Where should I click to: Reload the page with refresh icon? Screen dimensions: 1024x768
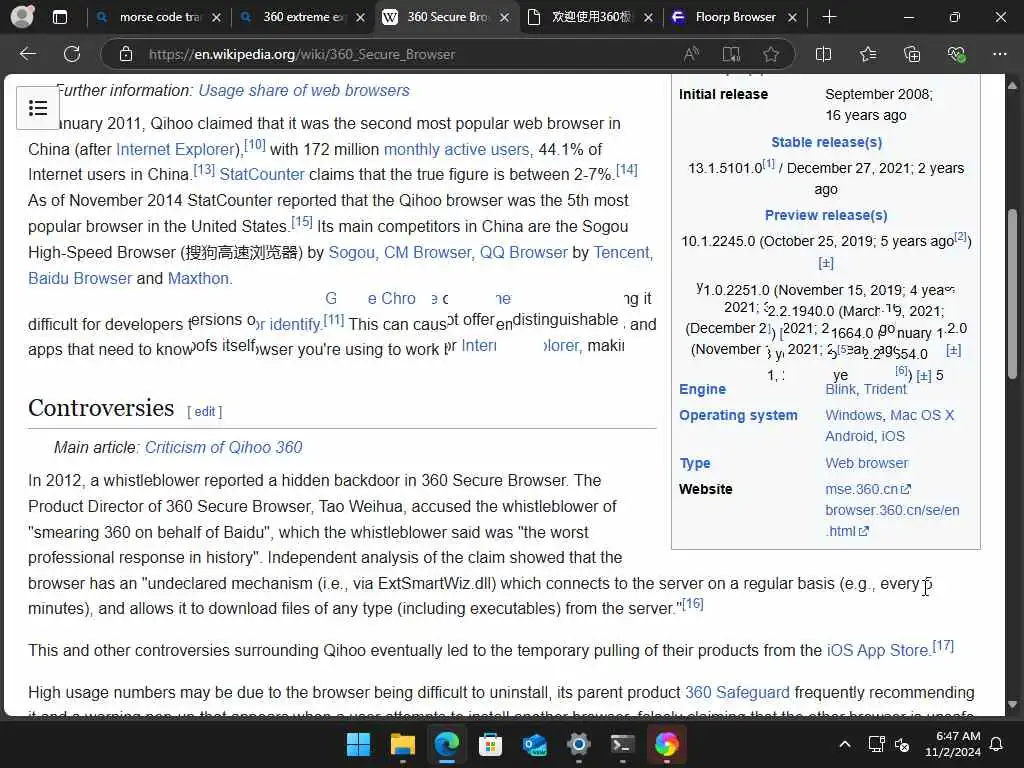(72, 54)
